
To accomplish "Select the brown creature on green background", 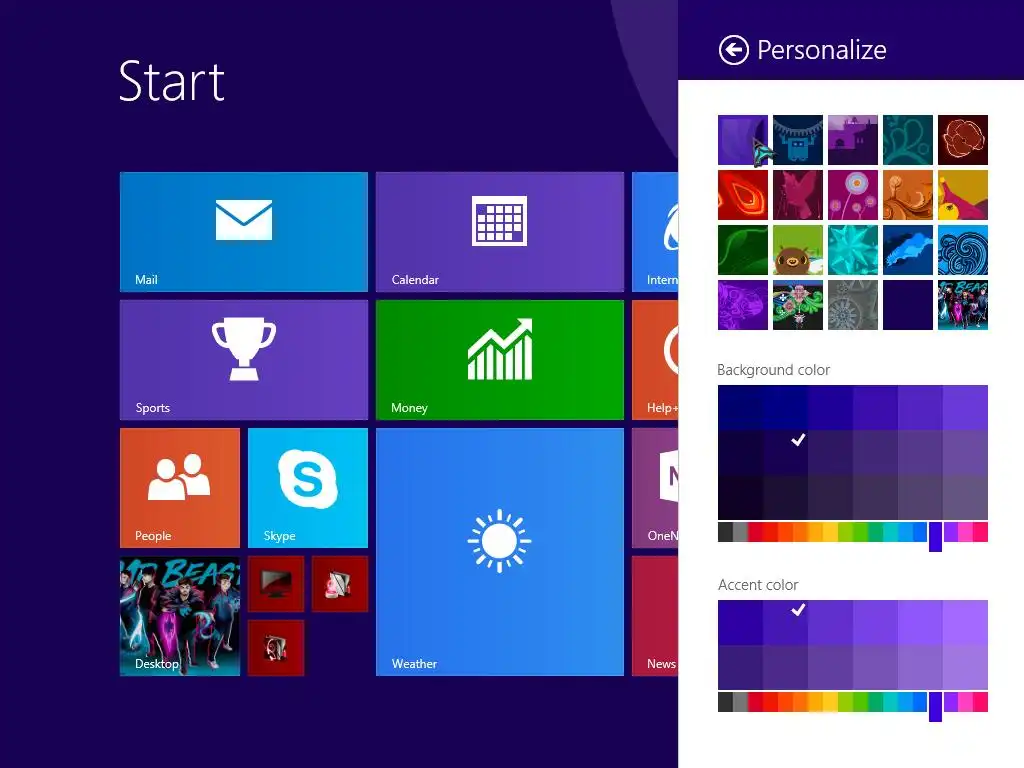I will pyautogui.click(x=797, y=250).
